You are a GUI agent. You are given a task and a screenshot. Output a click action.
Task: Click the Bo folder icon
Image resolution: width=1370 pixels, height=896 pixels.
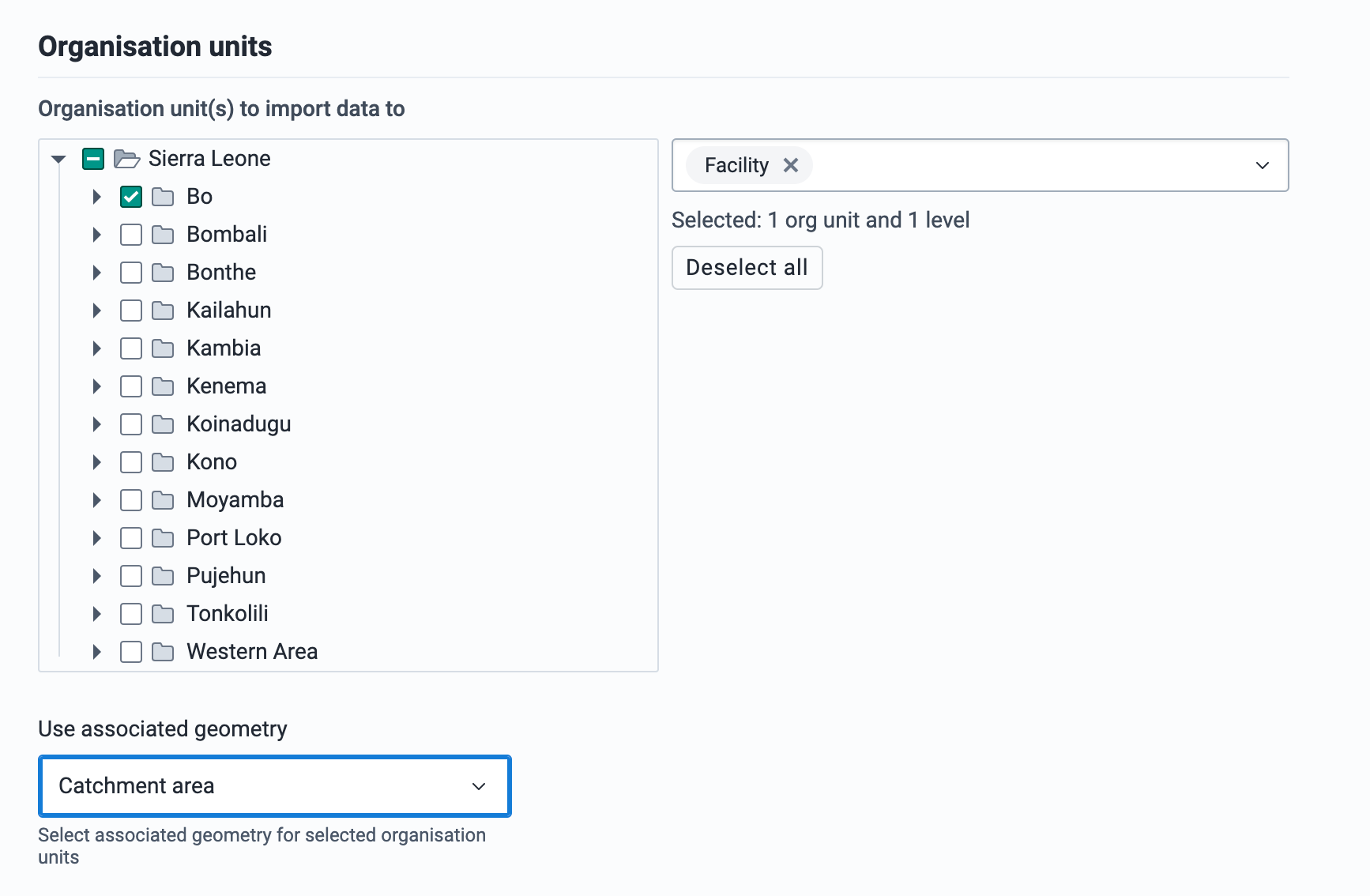(x=163, y=197)
